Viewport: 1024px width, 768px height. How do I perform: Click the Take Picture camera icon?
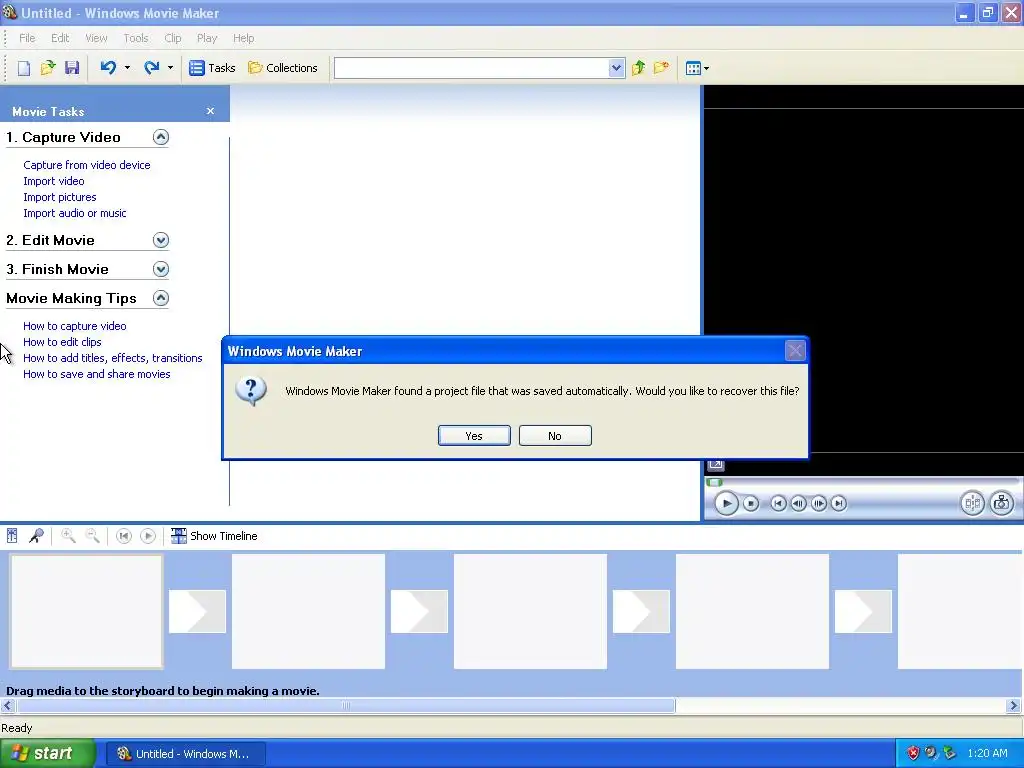(1002, 503)
